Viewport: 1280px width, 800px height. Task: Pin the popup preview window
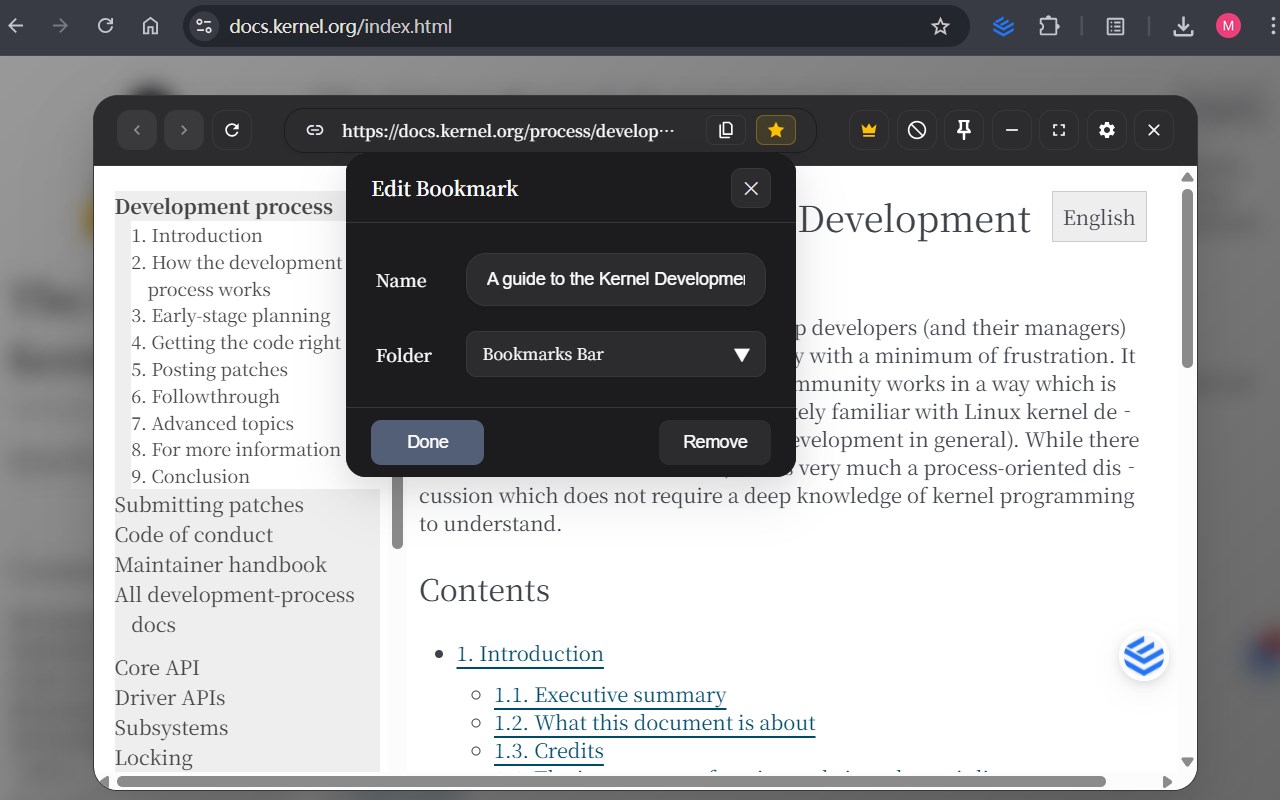[964, 130]
